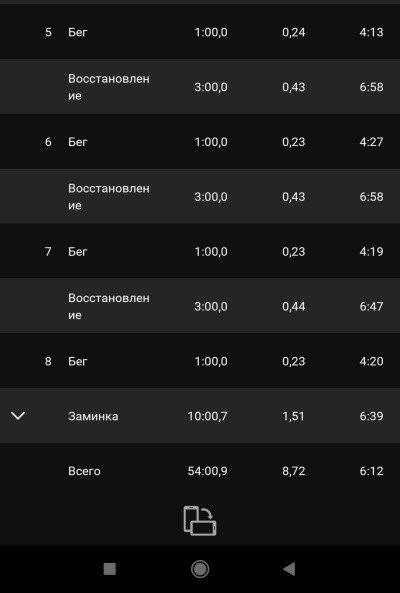Tap the total distance 8,72

[293, 471]
